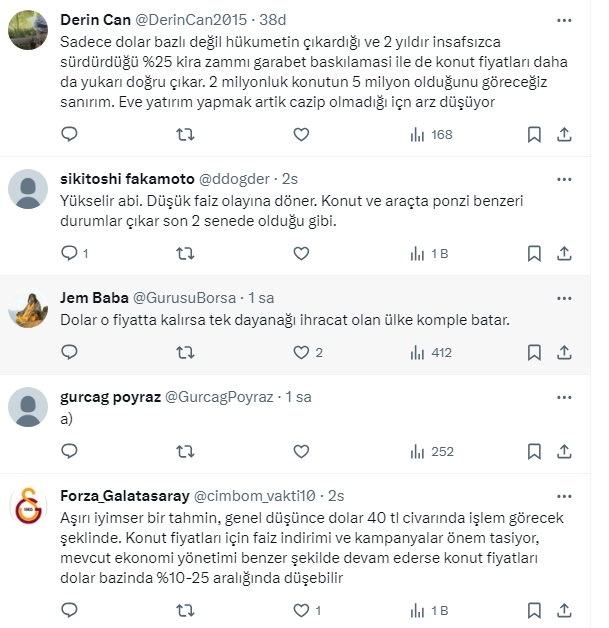Share Derin Can's tweet
609x628 pixels.
(564, 135)
